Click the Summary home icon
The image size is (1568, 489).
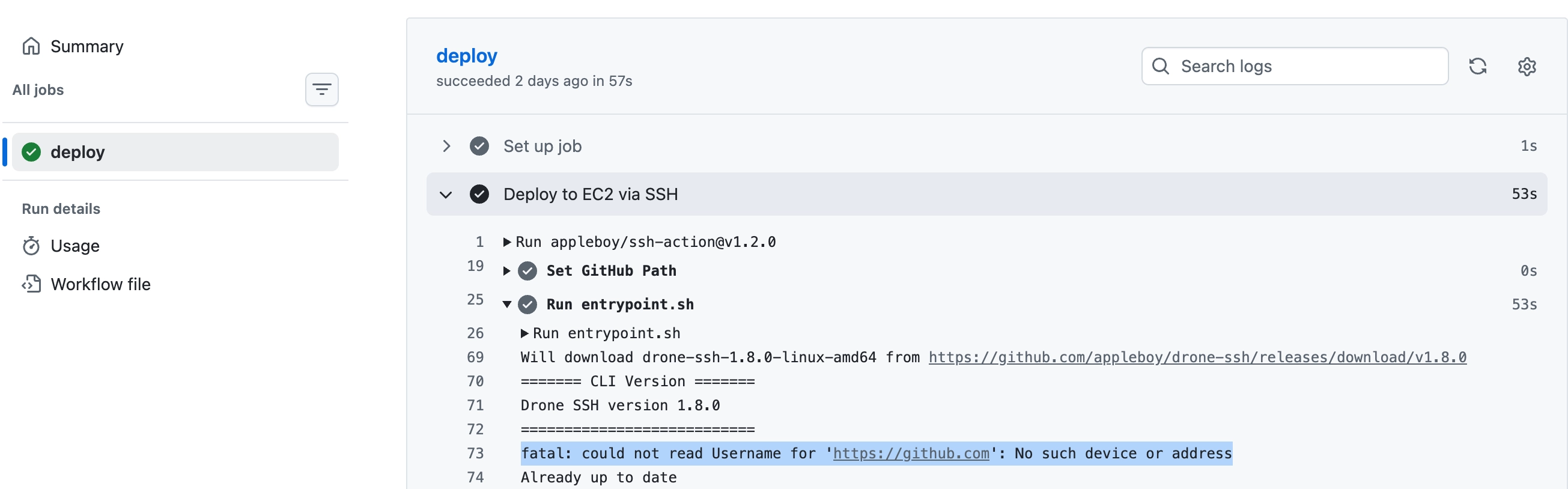(x=31, y=46)
